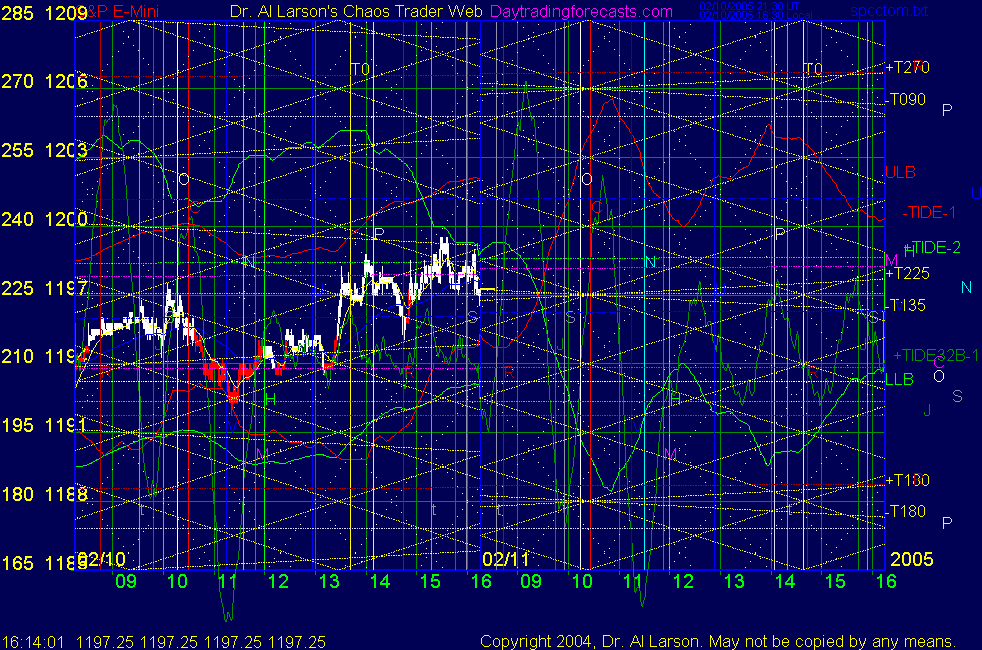982x650 pixels.
Task: Click the 180 1188 price scale label
Action: [x=44, y=494]
